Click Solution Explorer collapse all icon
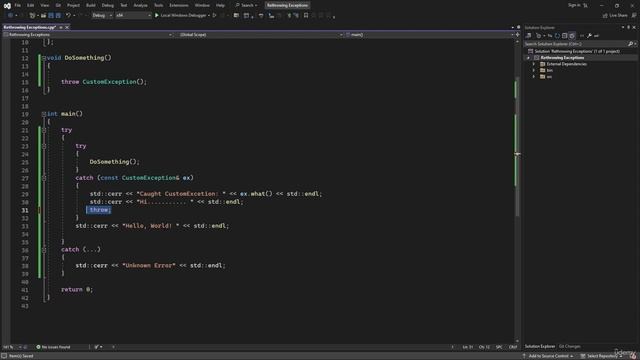Screen dimensions: 640x360 point(564,36)
